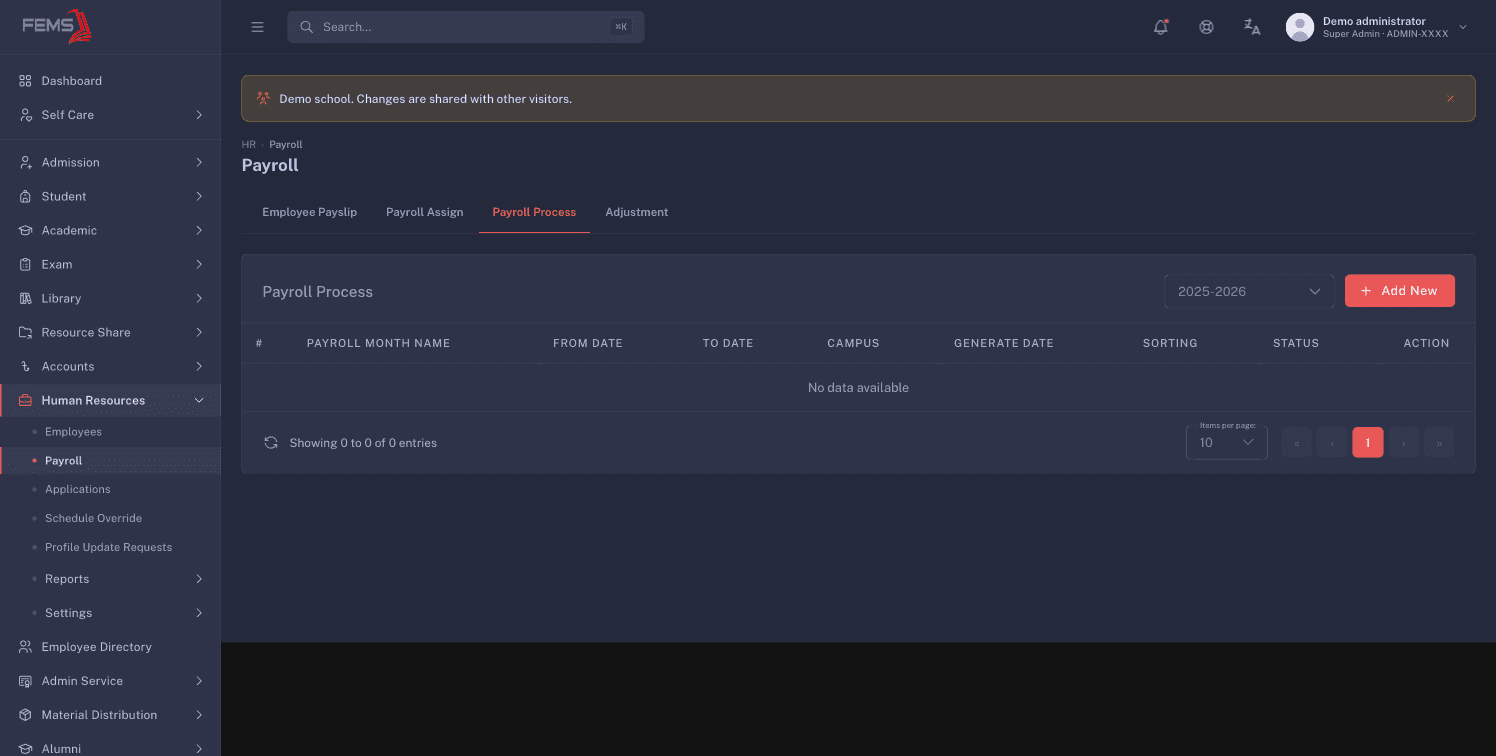Expand the Admission menu
1496x756 pixels.
tap(110, 163)
